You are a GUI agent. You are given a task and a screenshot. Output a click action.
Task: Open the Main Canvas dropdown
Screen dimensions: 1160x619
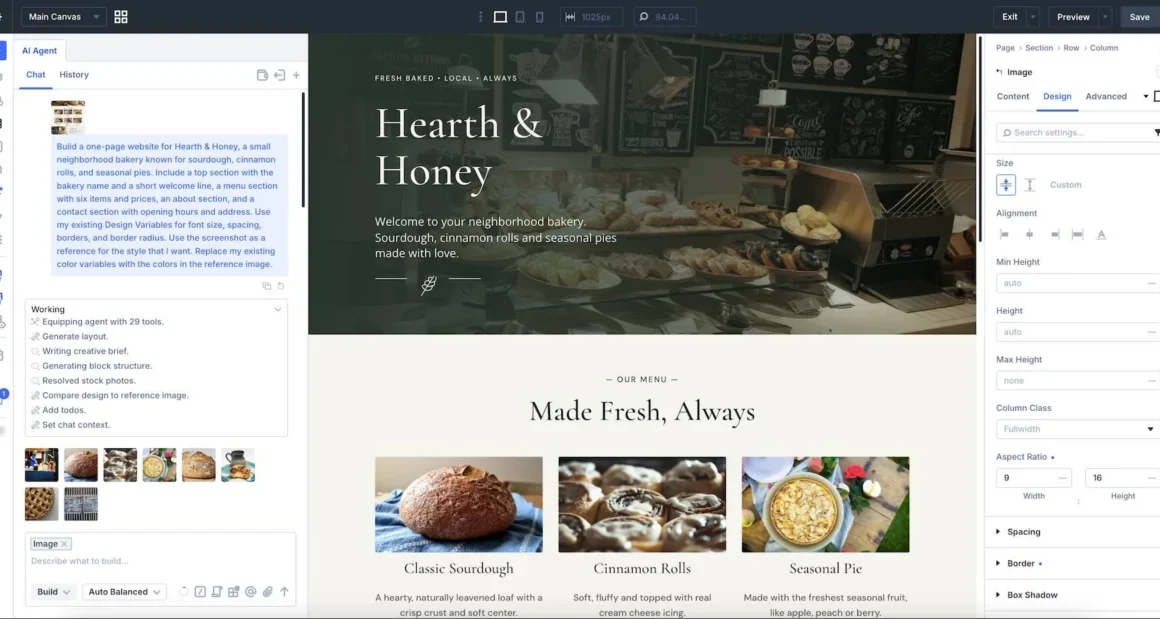point(64,17)
